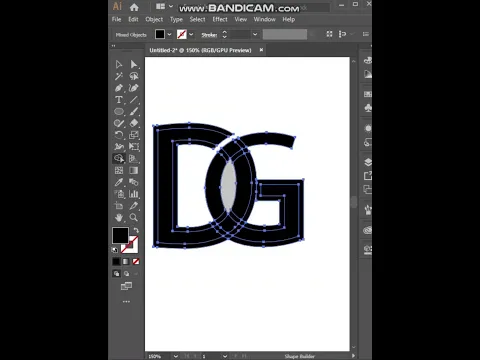Image resolution: width=480 pixels, height=360 pixels.
Task: Select the Ellipse tool
Action: 119,112
